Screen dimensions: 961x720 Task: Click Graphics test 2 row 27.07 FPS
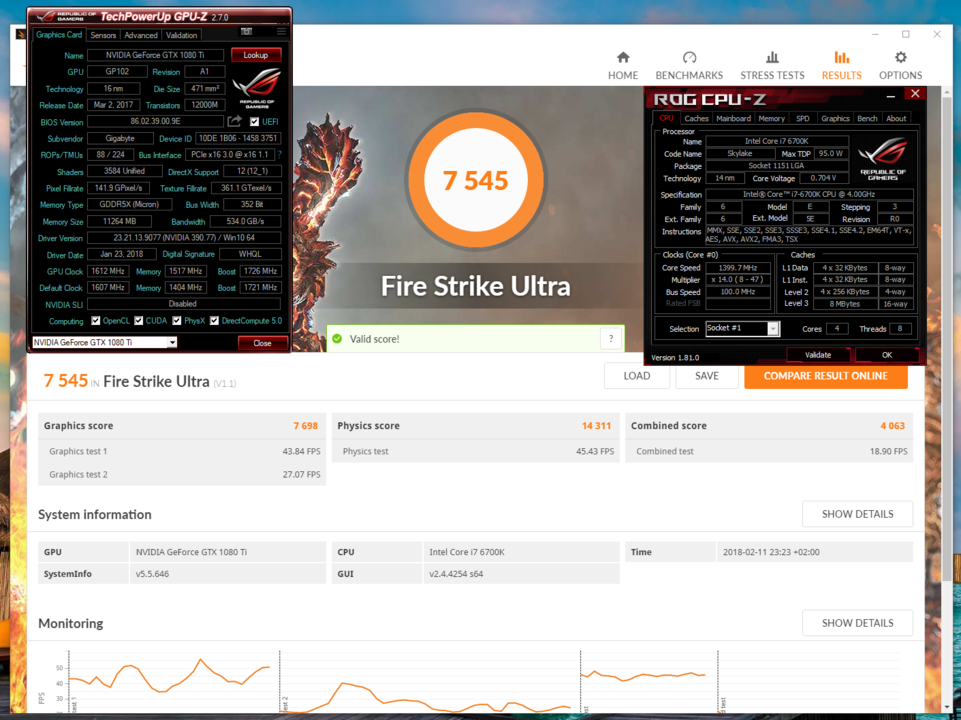pyautogui.click(x=182, y=474)
